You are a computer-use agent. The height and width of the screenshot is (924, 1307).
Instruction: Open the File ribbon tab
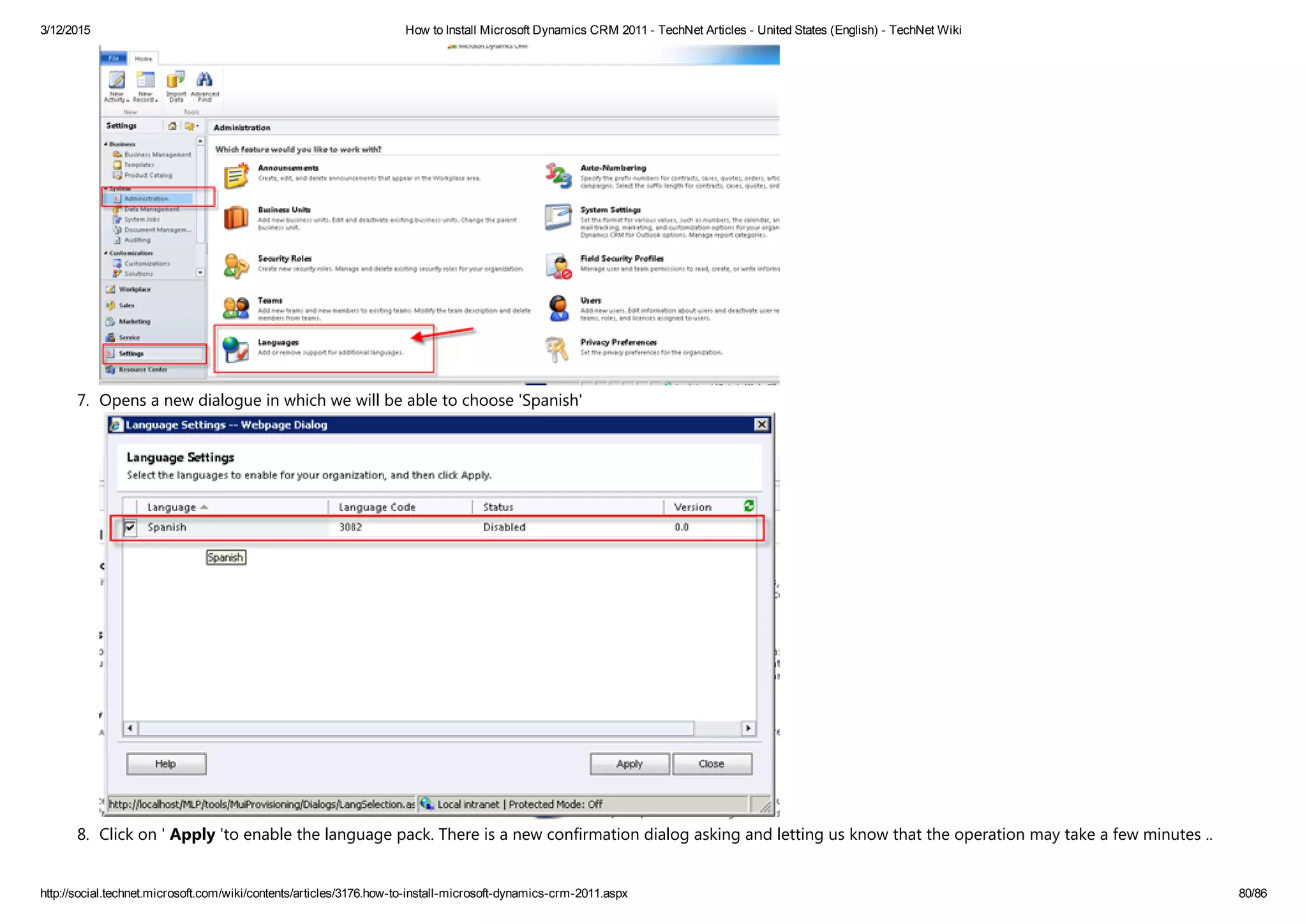tap(114, 58)
